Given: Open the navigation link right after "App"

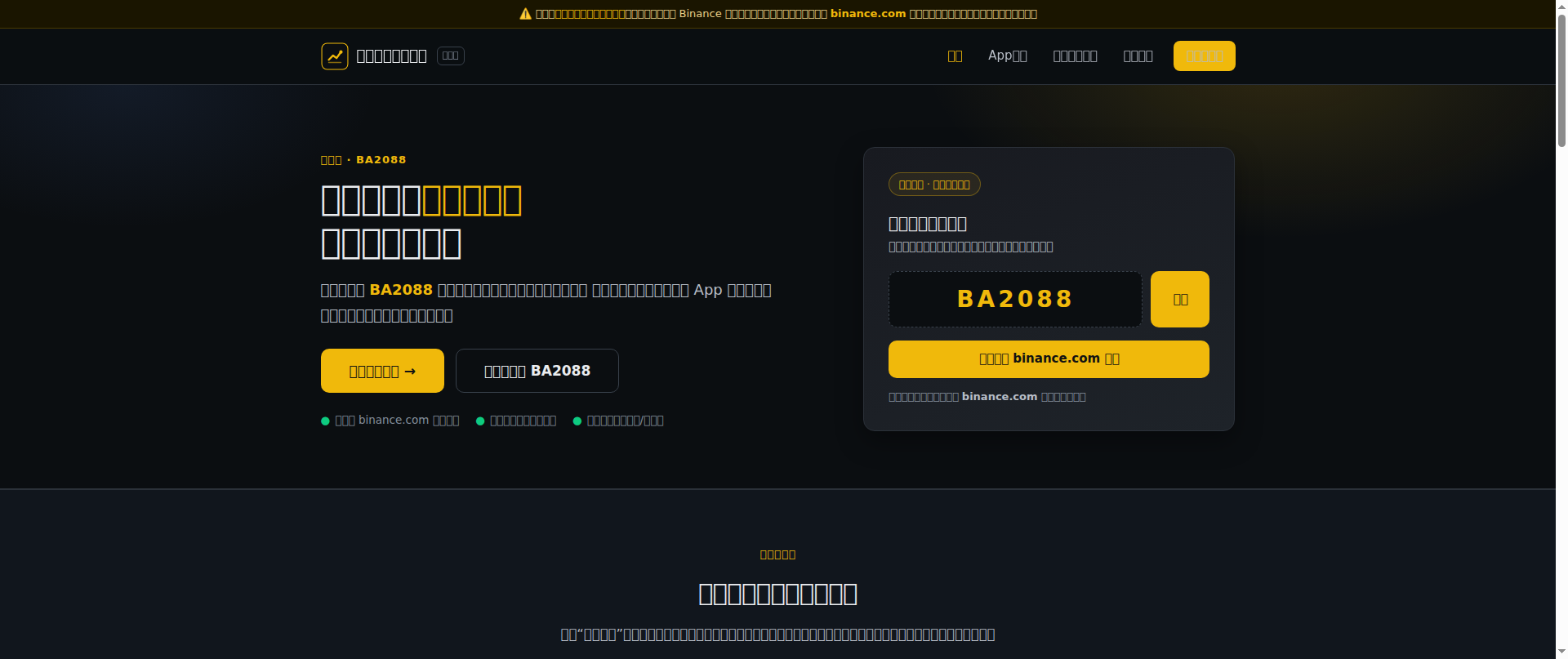Looking at the screenshot, I should [x=1075, y=56].
